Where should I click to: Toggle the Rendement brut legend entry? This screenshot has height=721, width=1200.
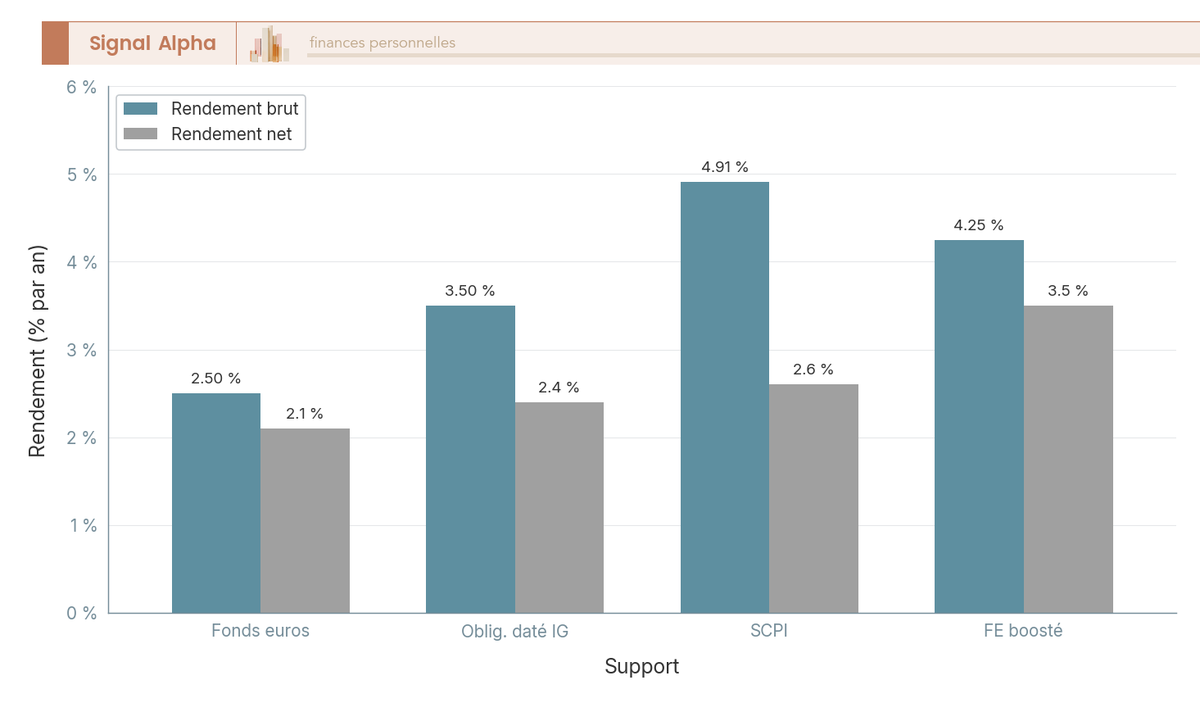click(x=211, y=109)
